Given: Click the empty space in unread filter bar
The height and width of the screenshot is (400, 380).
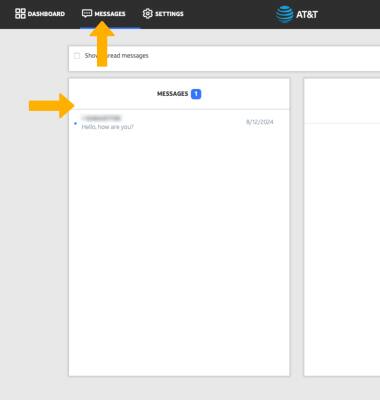Looking at the screenshot, I should (x=263, y=59).
